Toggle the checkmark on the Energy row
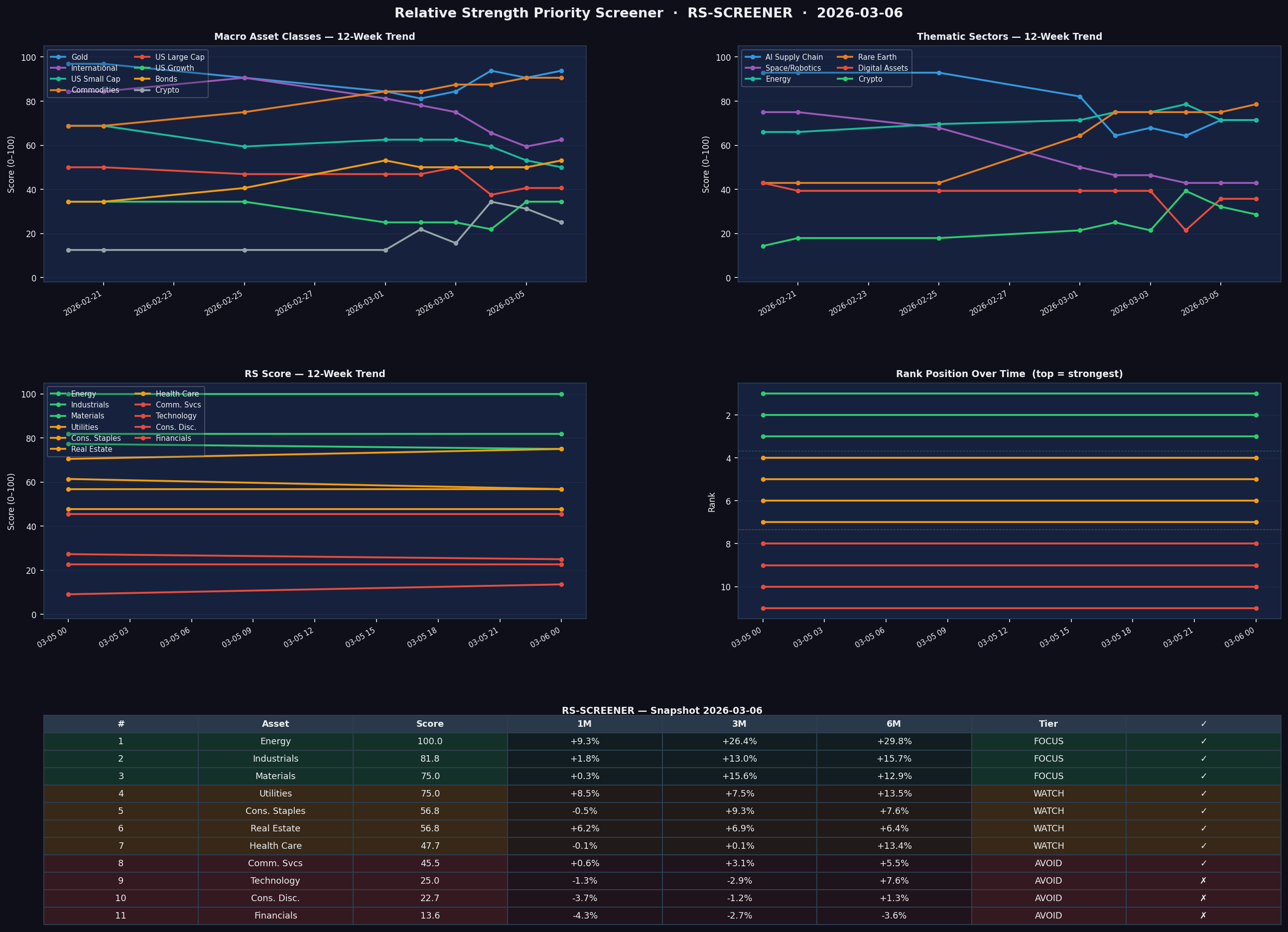 pyautogui.click(x=1204, y=741)
